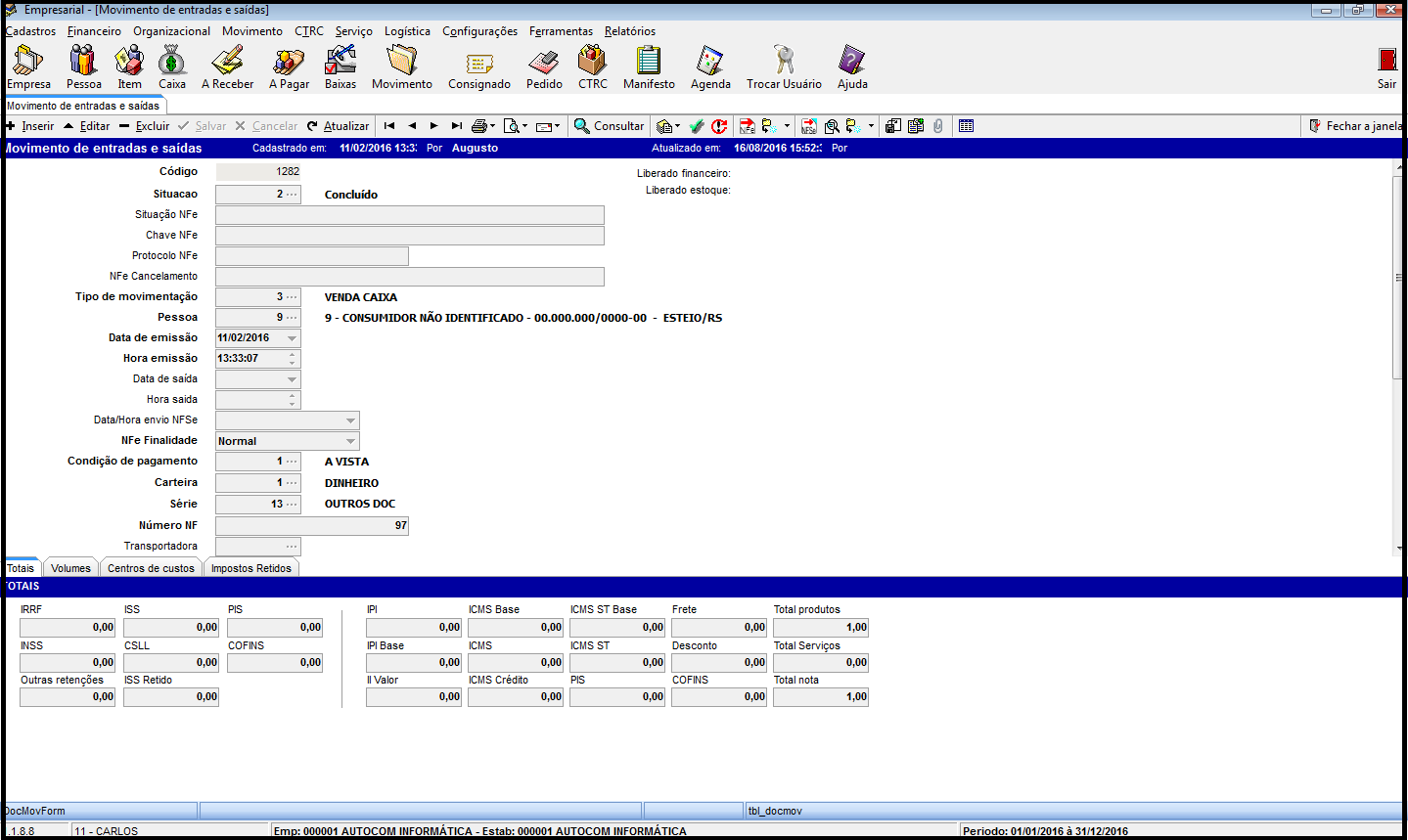Click the Trocar Usuário keys icon
Screen dimensions: 1408x840
[784, 67]
